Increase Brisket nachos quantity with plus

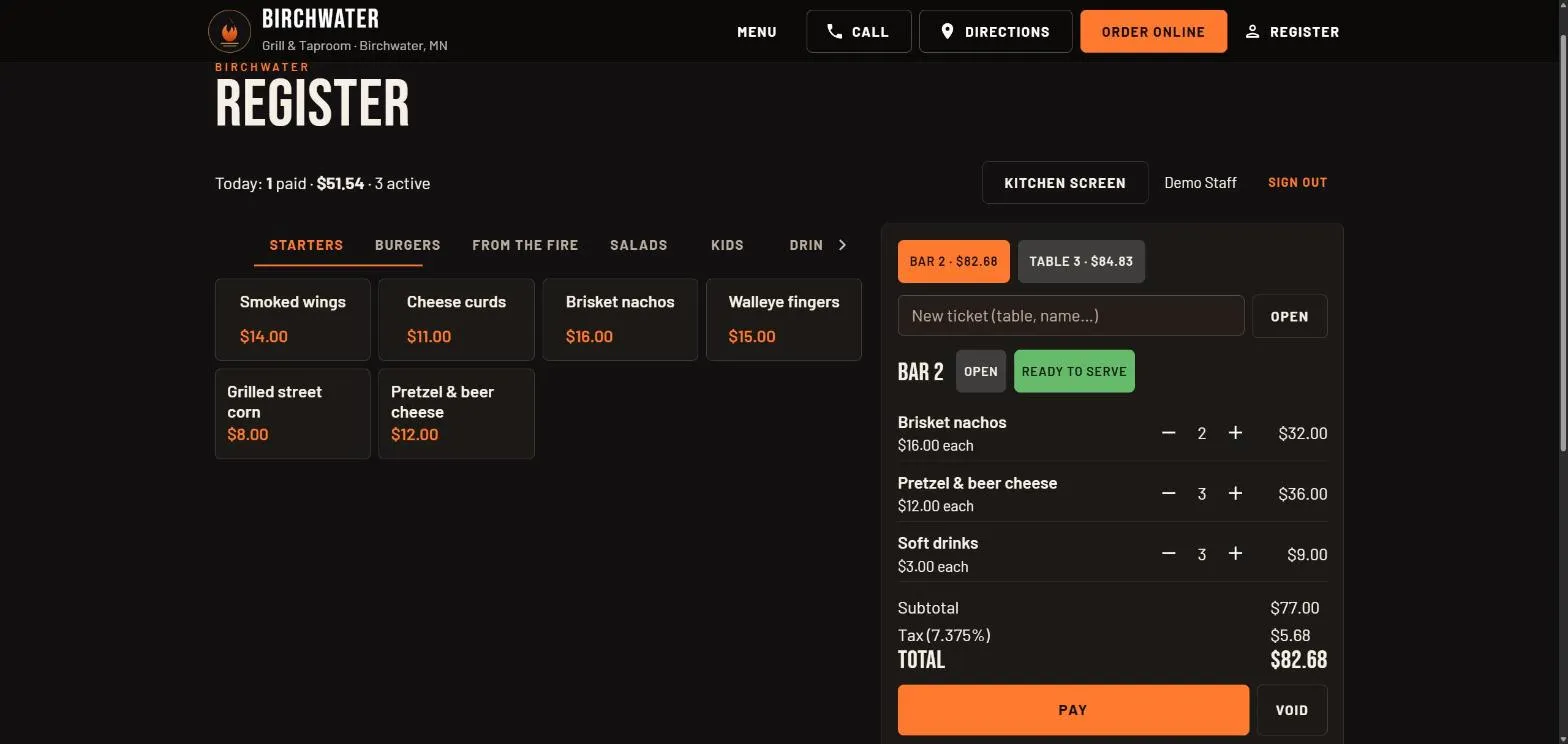[1235, 433]
